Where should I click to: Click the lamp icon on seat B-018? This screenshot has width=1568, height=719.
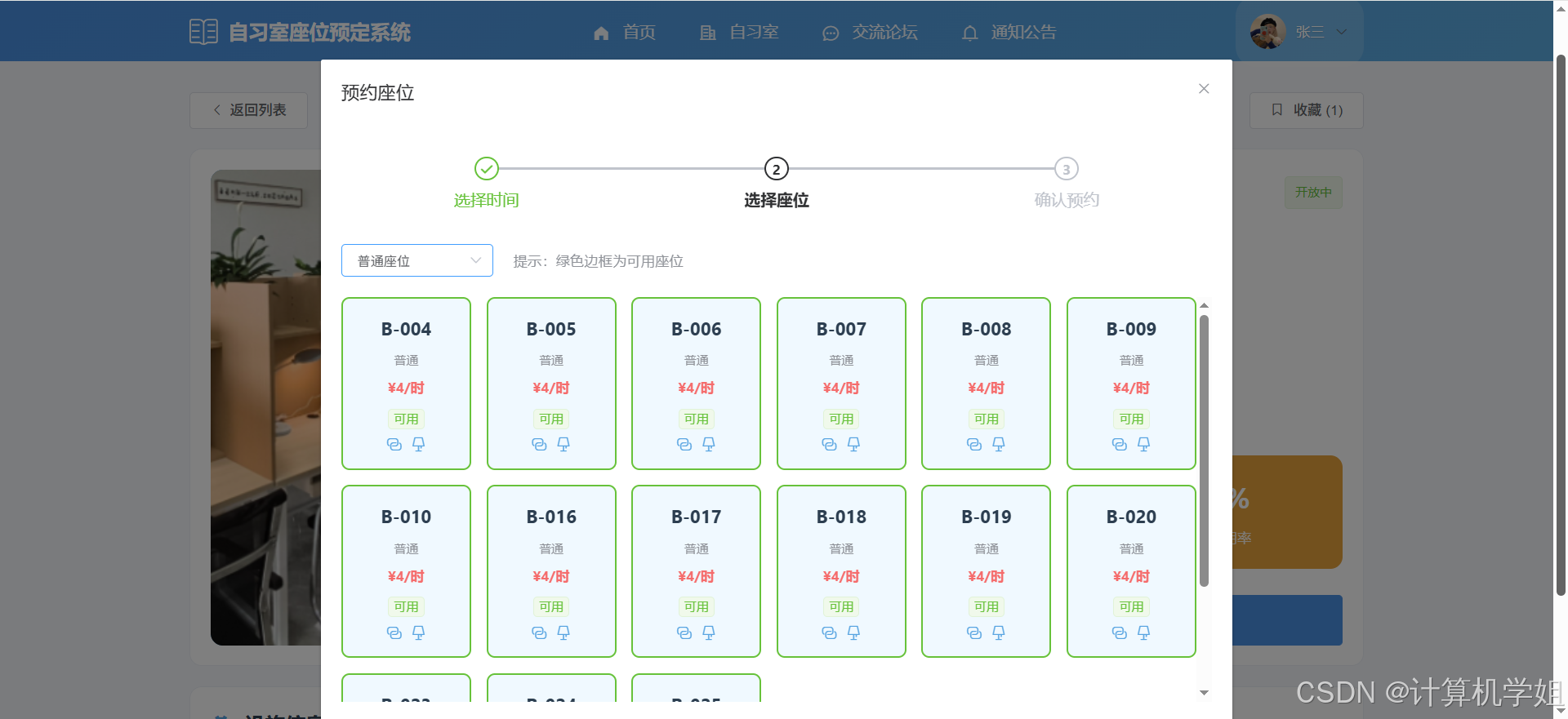pos(853,633)
